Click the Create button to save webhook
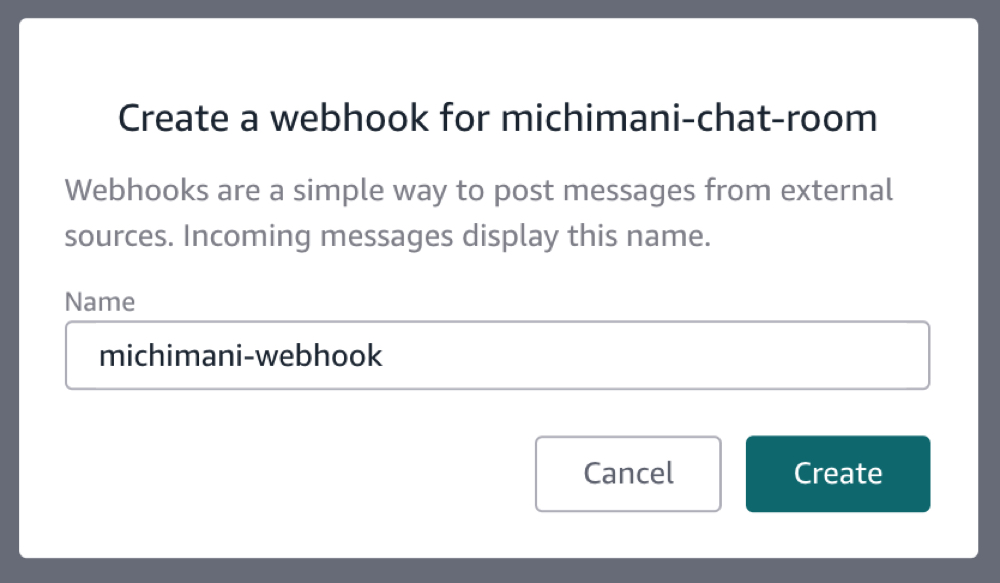1000x583 pixels. (x=837, y=473)
